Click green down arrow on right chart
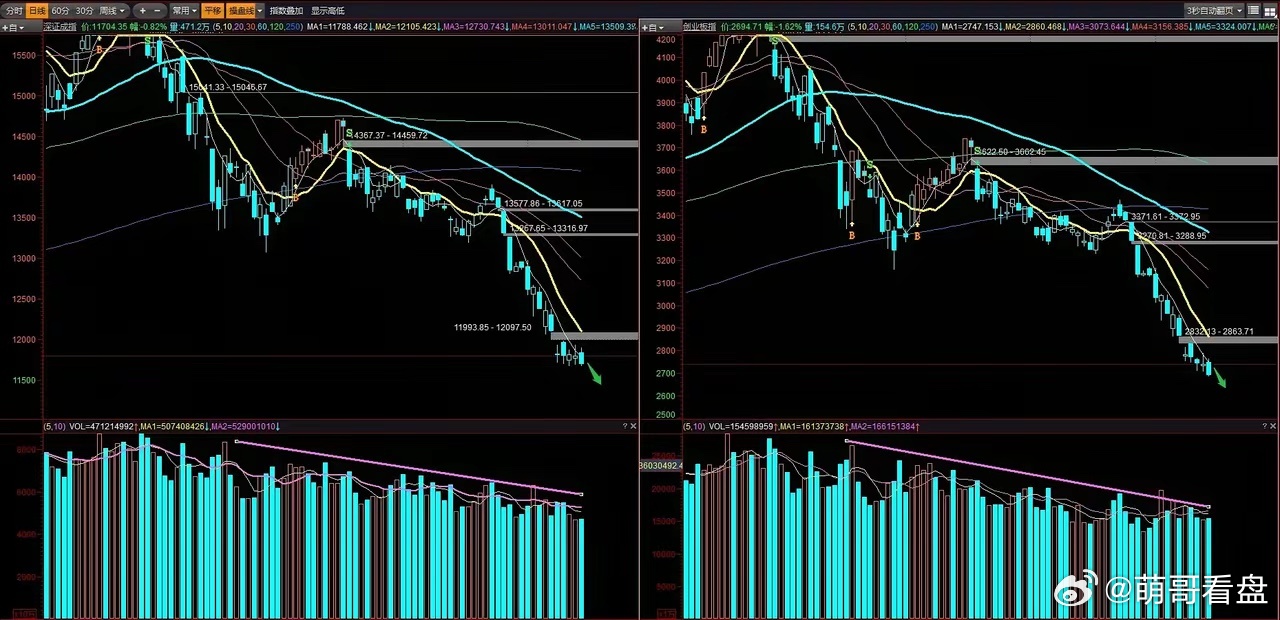The width and height of the screenshot is (1280, 620). 1219,379
